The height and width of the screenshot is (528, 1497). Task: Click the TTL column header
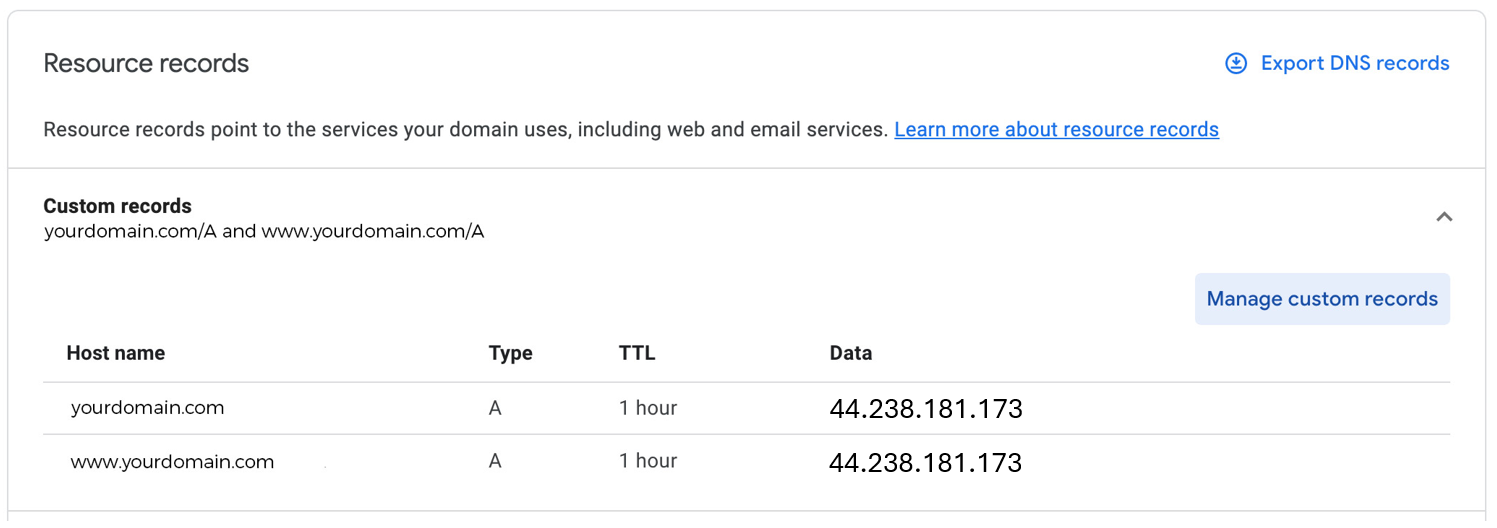[x=637, y=353]
